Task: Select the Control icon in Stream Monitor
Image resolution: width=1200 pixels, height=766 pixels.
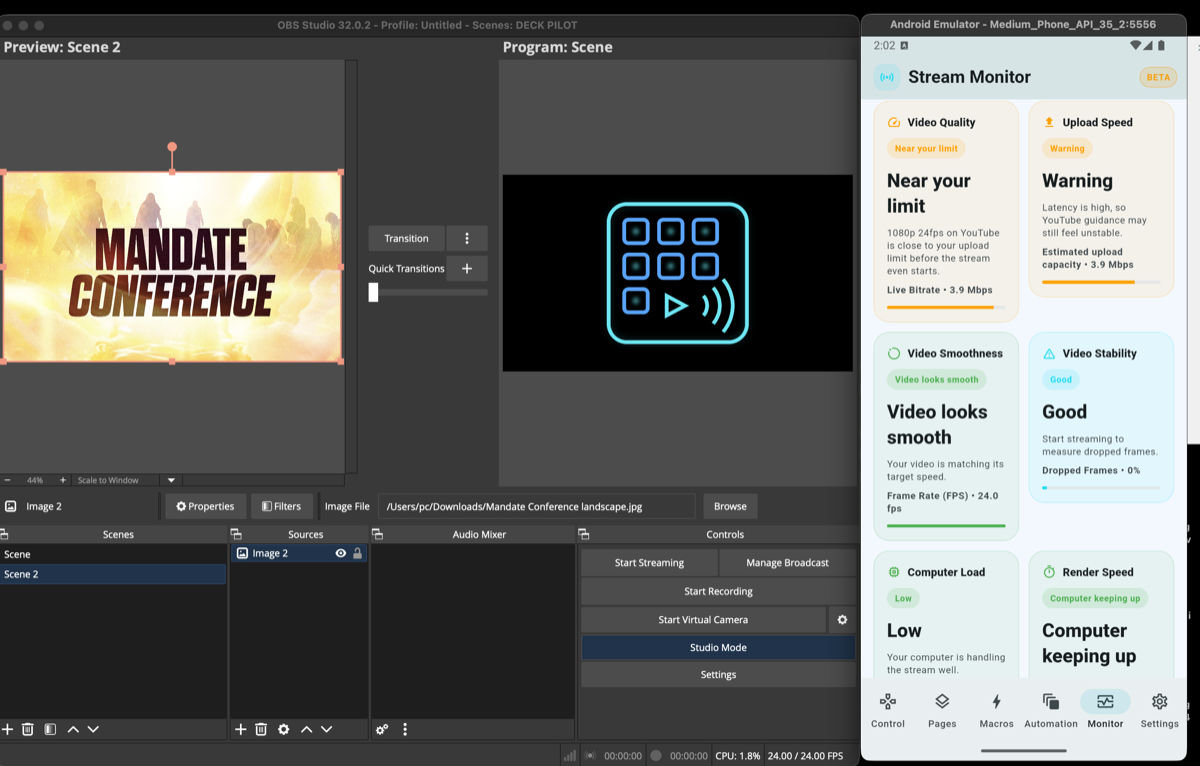Action: [x=888, y=710]
